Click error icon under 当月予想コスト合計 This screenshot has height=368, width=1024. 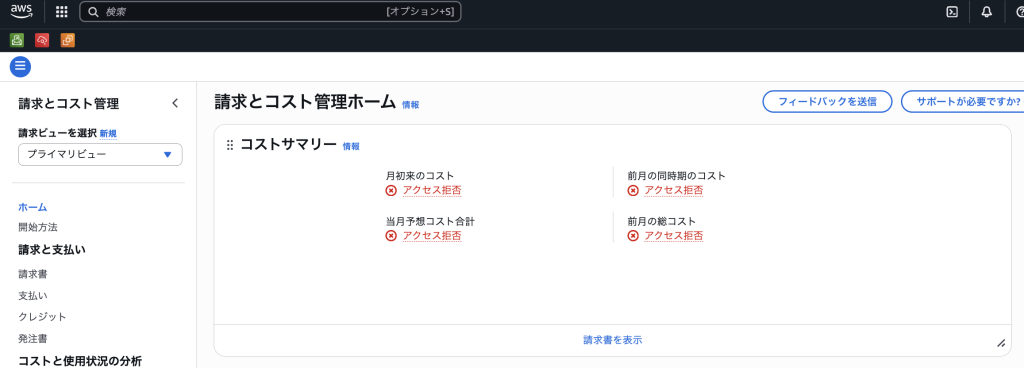[x=391, y=236]
